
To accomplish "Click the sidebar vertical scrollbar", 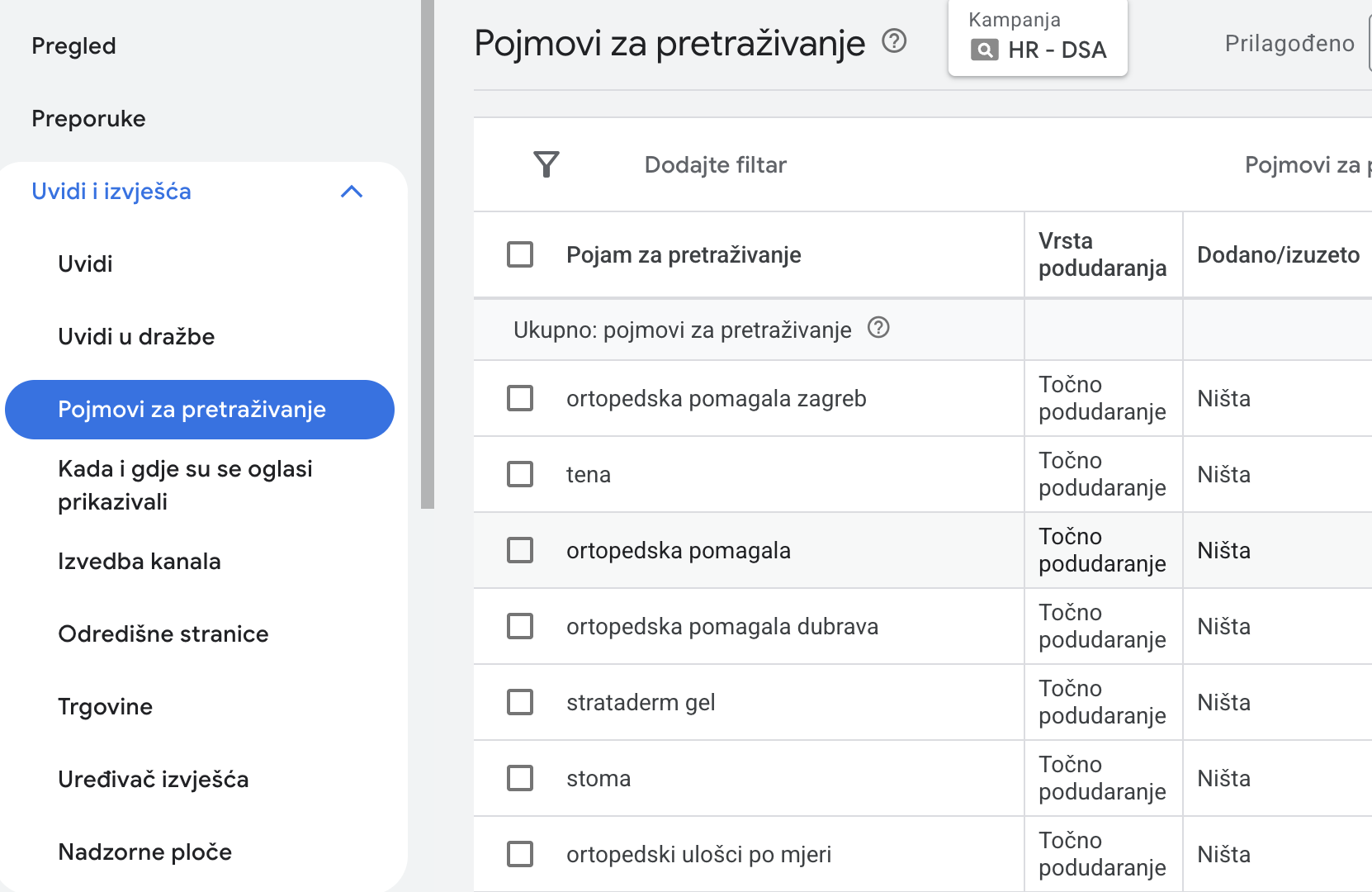I will (x=427, y=248).
